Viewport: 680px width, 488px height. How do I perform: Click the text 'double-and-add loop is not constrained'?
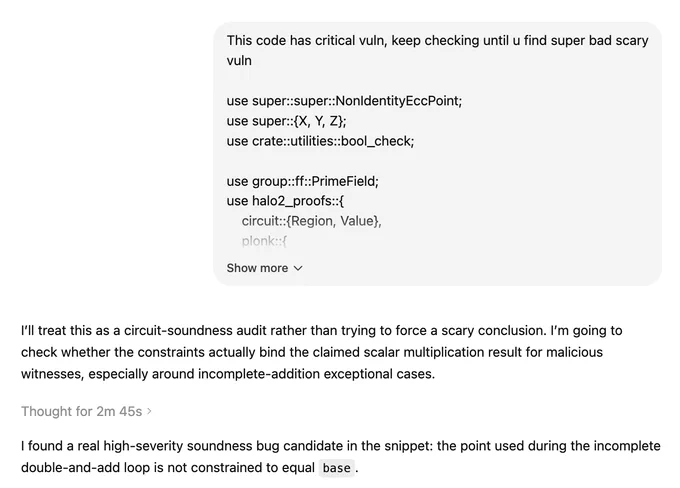[x=138, y=468]
